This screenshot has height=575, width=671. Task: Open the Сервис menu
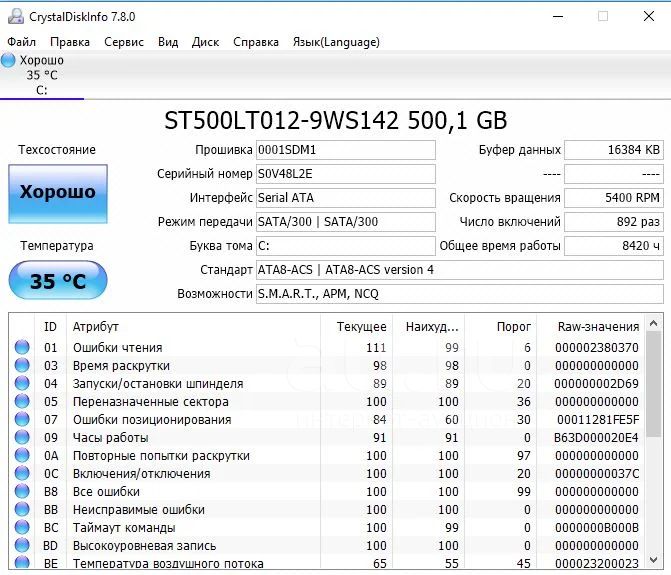(x=124, y=42)
